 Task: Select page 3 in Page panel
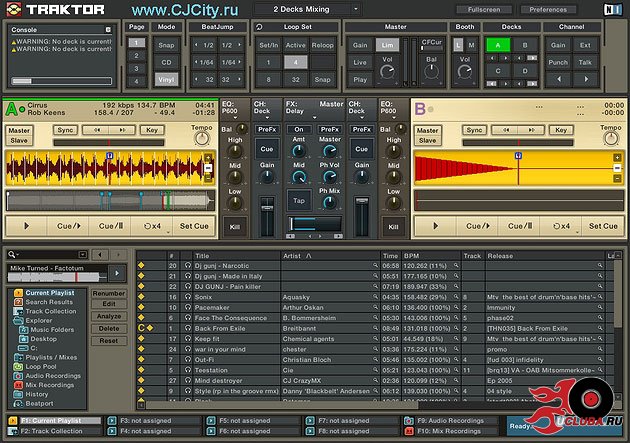136,68
